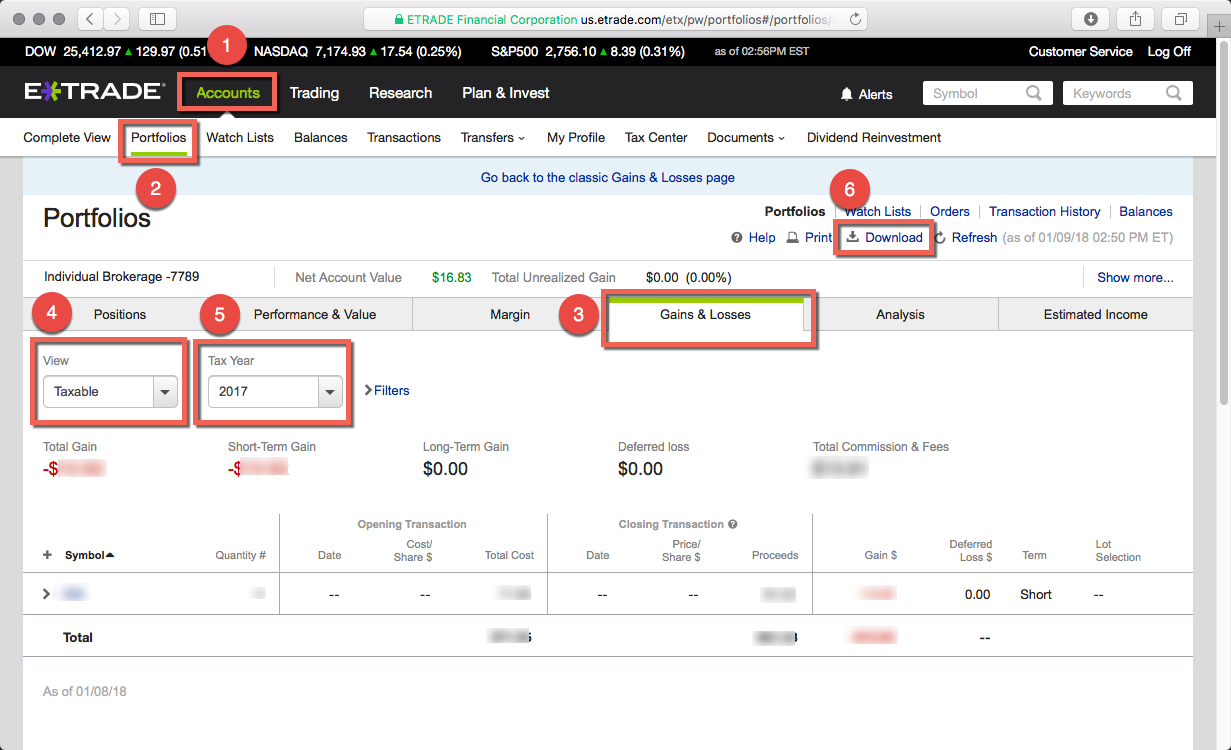Open the Research main menu
The height and width of the screenshot is (750, 1231).
(400, 93)
